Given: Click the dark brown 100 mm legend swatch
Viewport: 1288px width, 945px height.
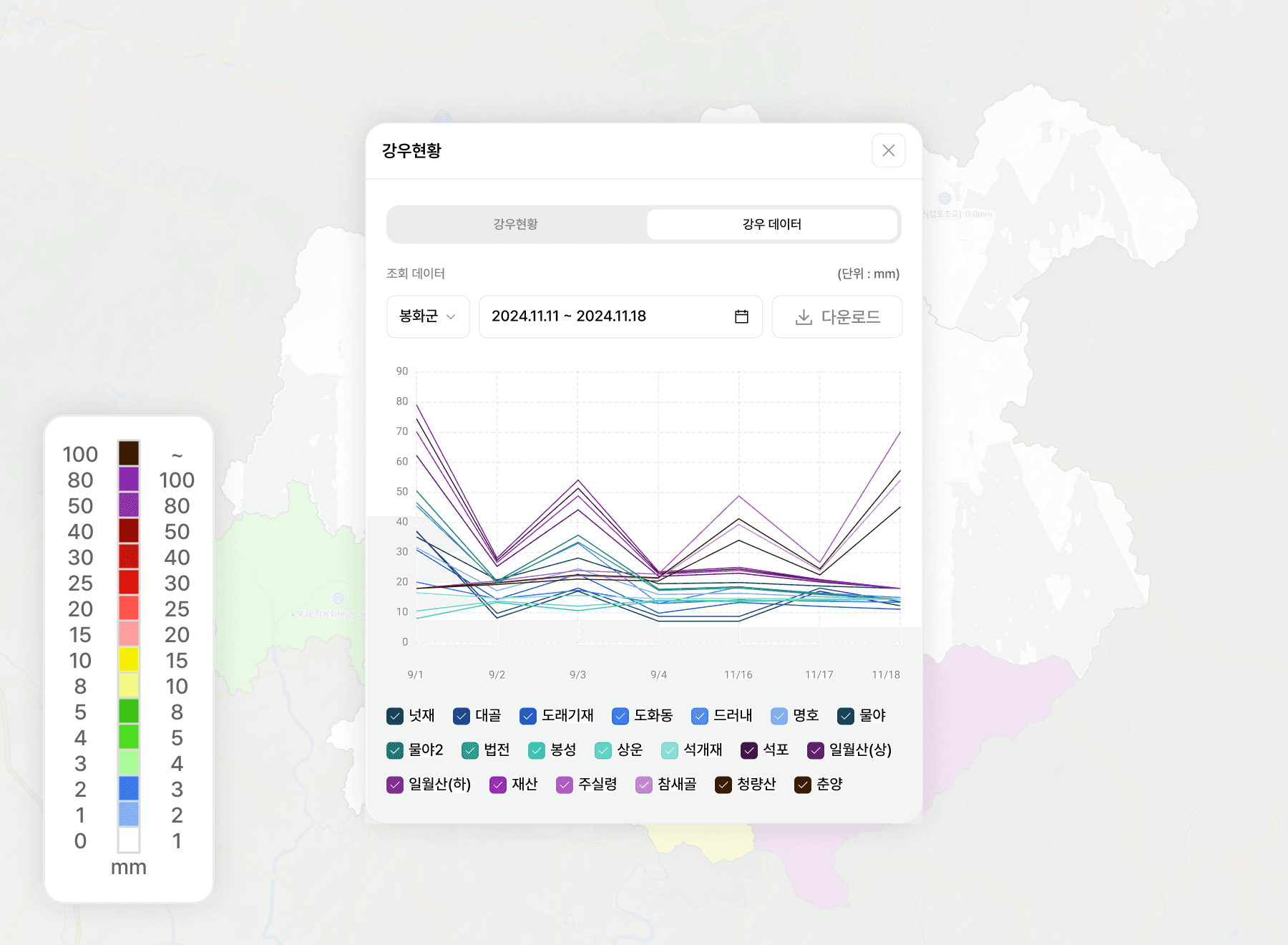Looking at the screenshot, I should [129, 453].
